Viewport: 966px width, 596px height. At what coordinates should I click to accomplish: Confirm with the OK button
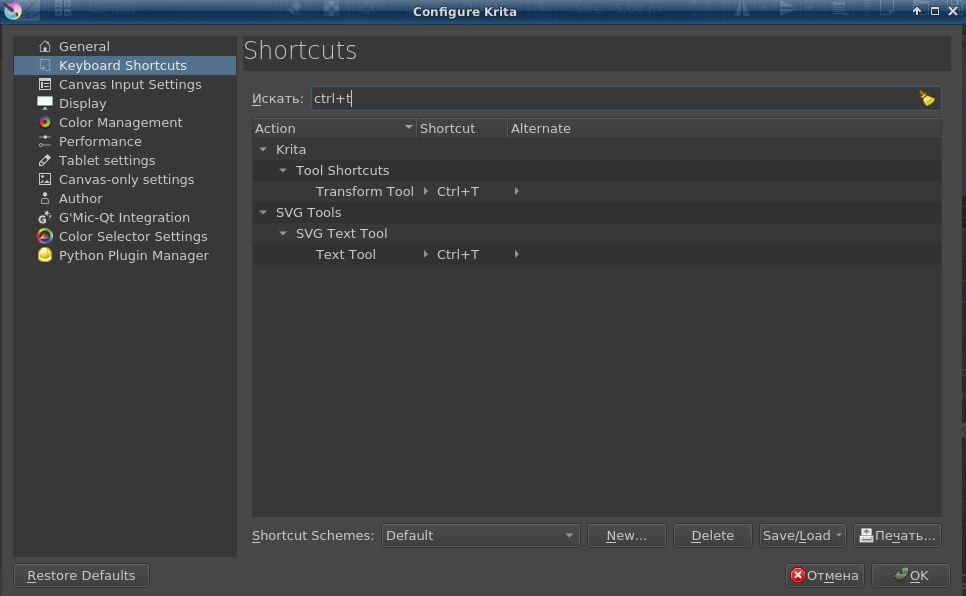[911, 575]
